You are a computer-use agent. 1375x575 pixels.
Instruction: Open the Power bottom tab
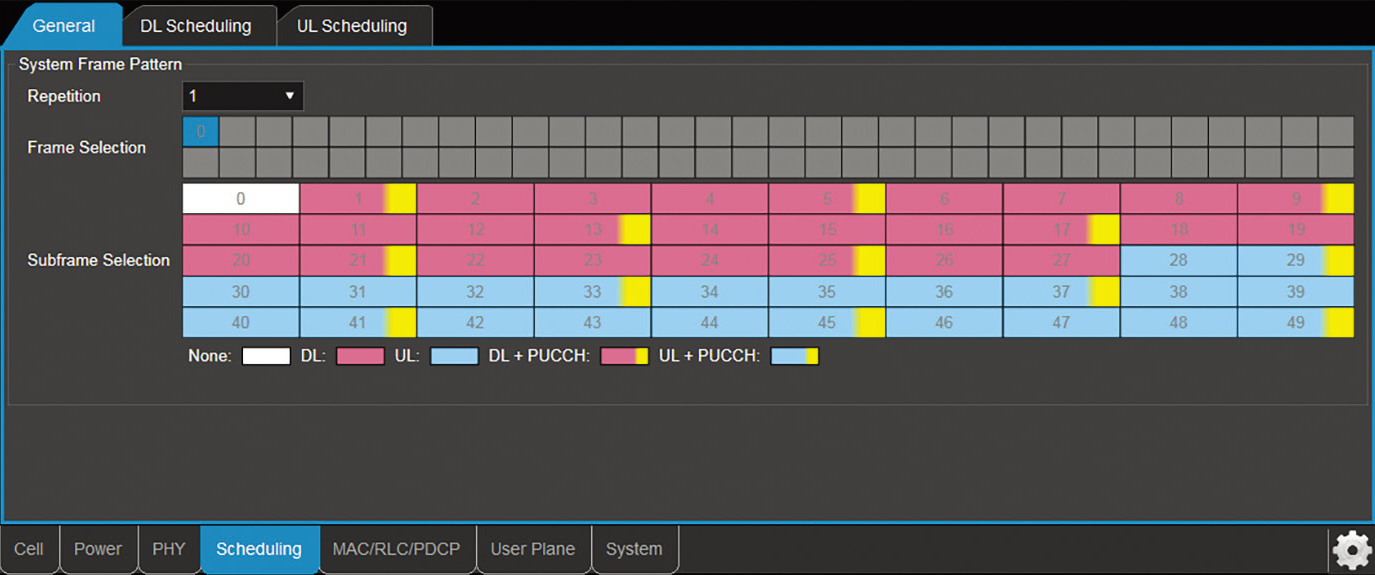click(x=98, y=549)
